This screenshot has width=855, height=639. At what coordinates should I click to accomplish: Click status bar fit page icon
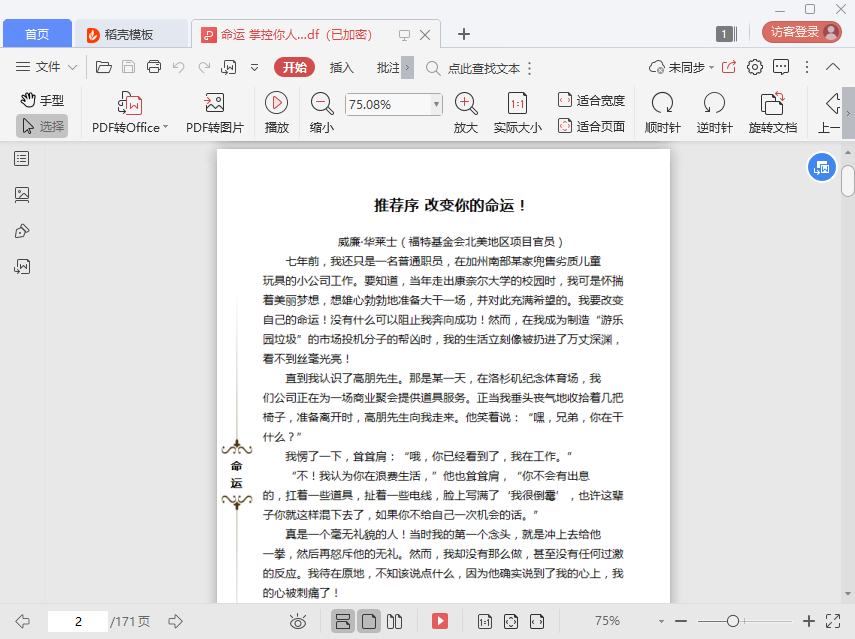click(511, 621)
